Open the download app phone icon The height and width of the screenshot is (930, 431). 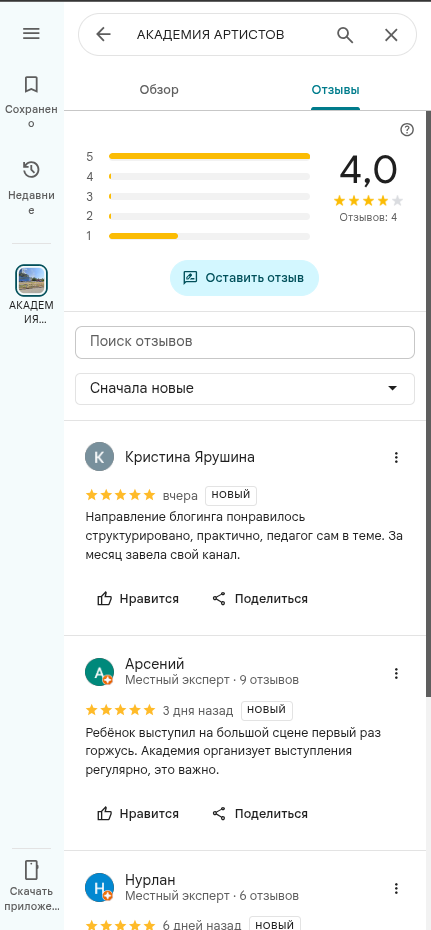coord(31,870)
